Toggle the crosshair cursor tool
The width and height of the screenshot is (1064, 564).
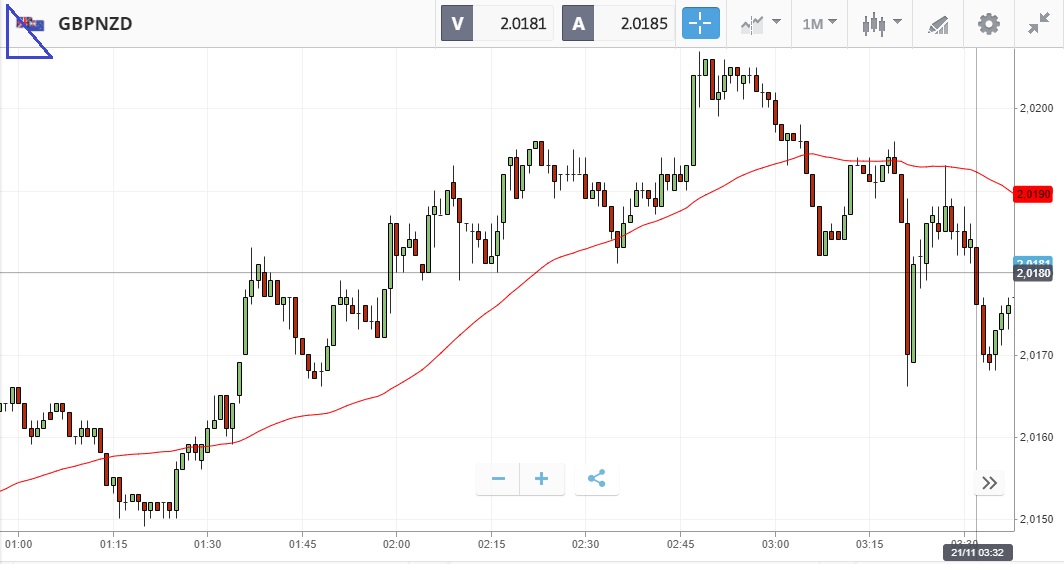[701, 23]
